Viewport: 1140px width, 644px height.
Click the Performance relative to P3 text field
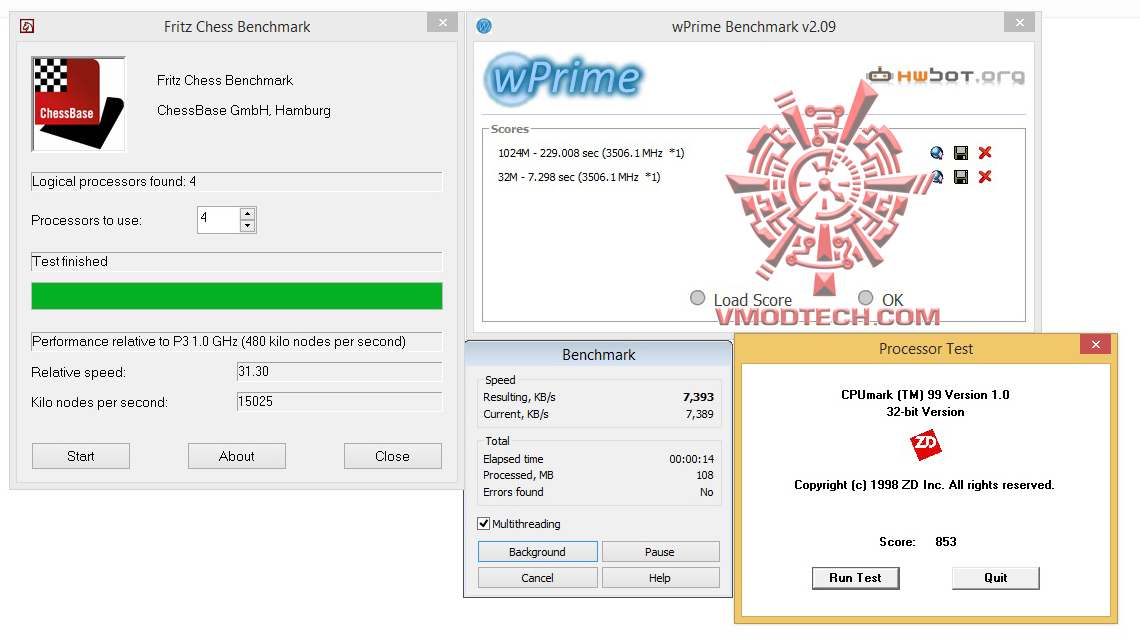(237, 342)
